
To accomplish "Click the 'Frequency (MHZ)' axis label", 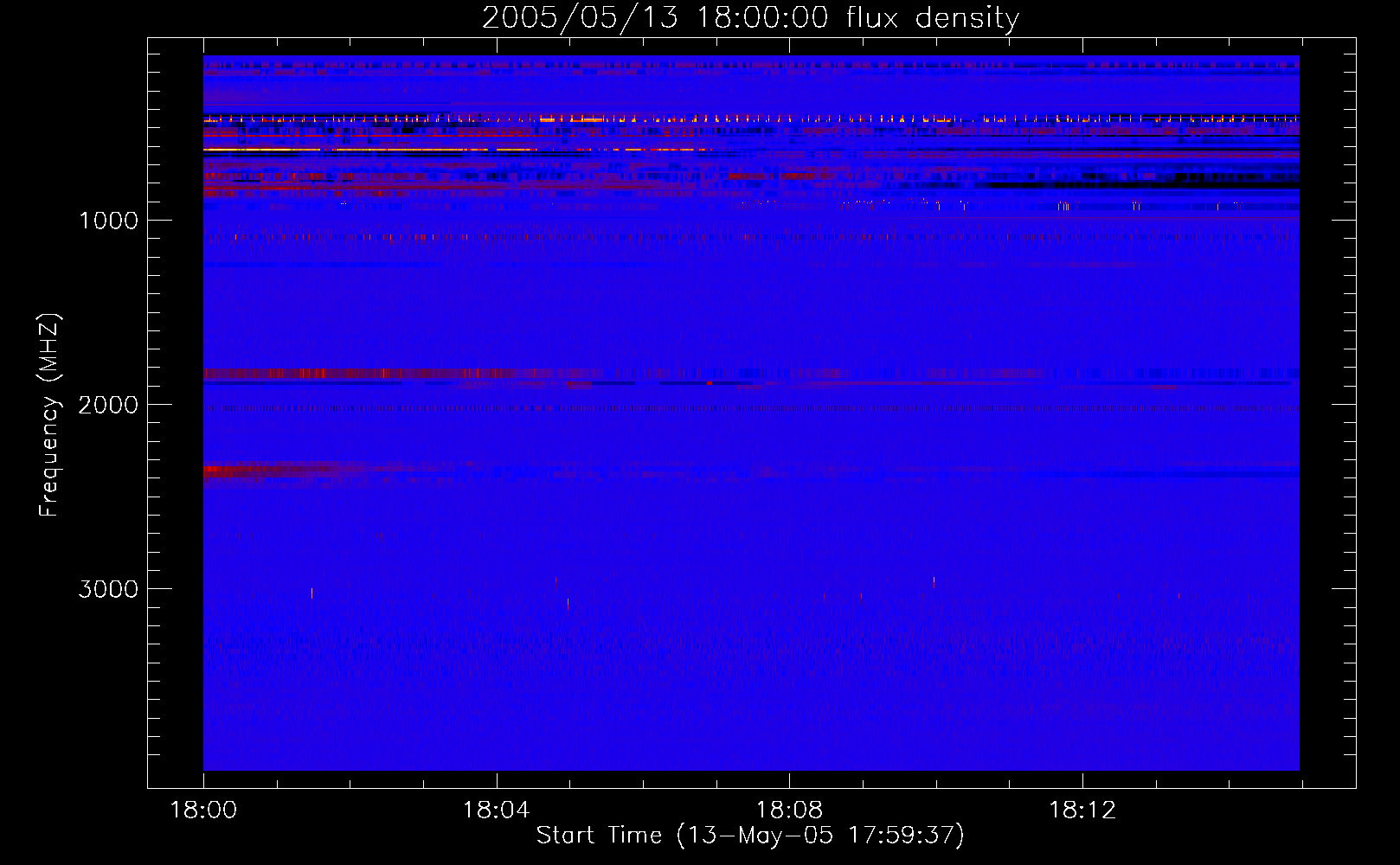I will click(49, 415).
